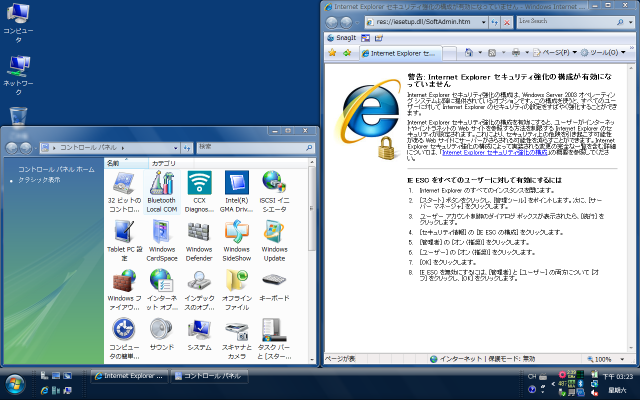Click Control Panel vertical scrollbar thumb
Screen dimensions: 640x400
pos(312,208)
